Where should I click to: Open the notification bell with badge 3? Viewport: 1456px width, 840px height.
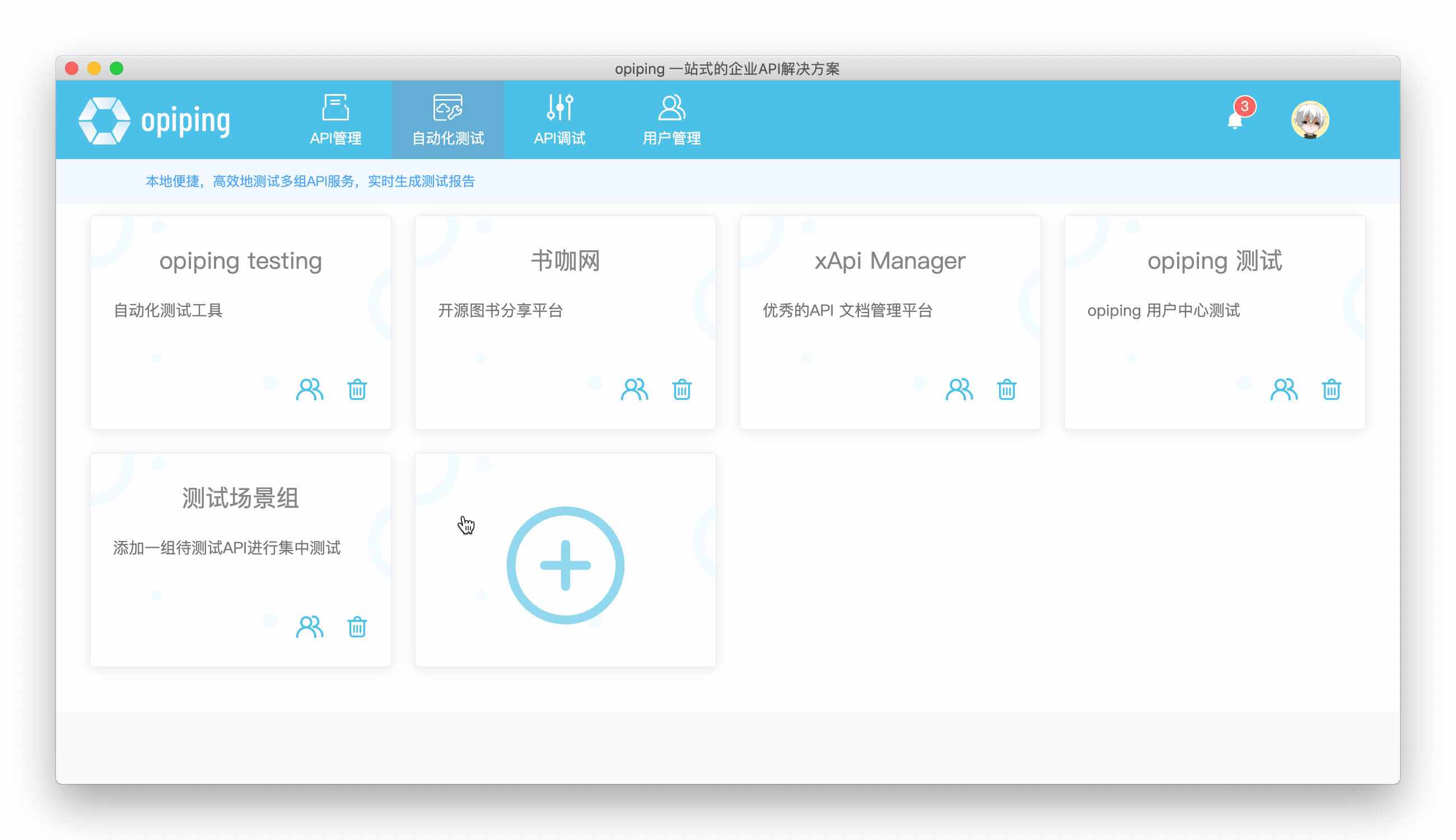click(1235, 119)
